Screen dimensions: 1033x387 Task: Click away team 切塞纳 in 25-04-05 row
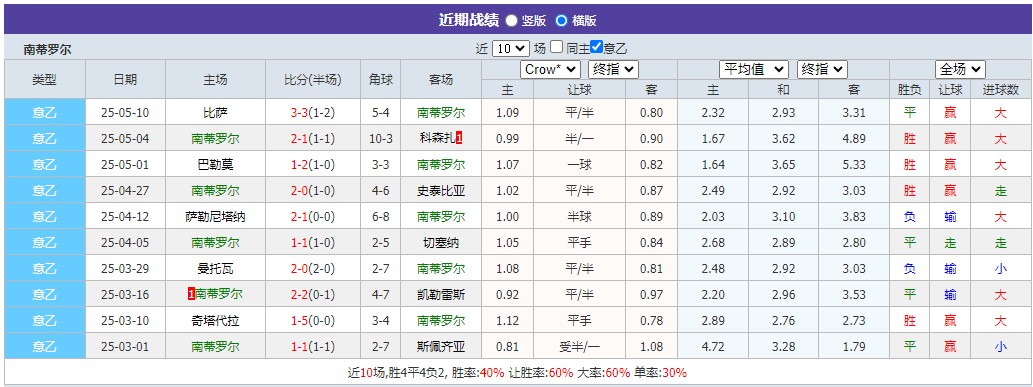pos(441,243)
